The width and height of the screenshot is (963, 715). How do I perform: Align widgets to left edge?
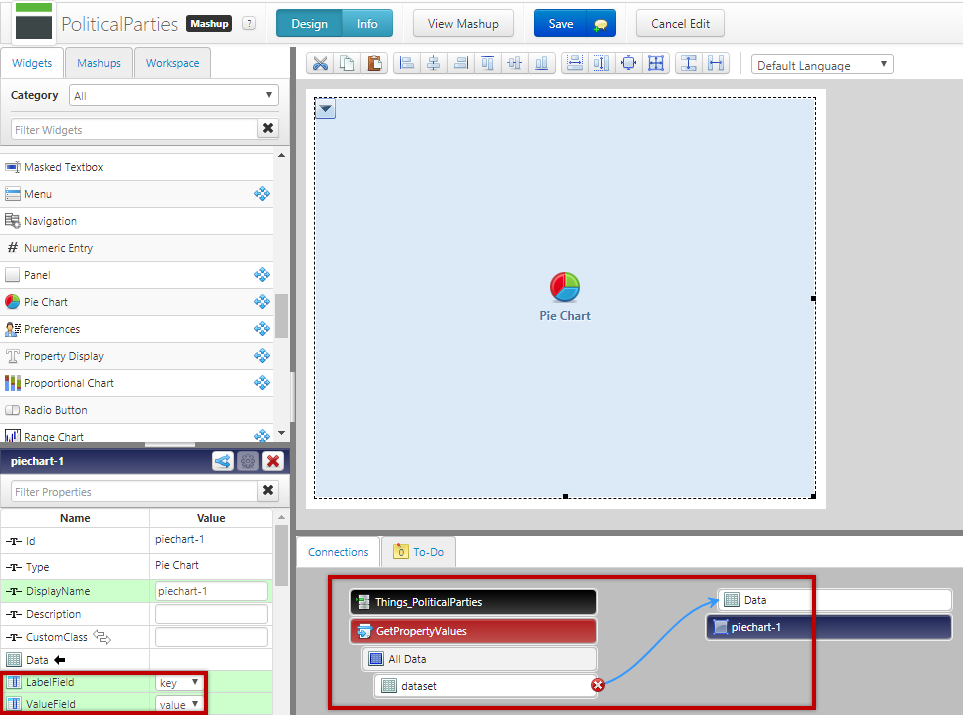[x=407, y=63]
